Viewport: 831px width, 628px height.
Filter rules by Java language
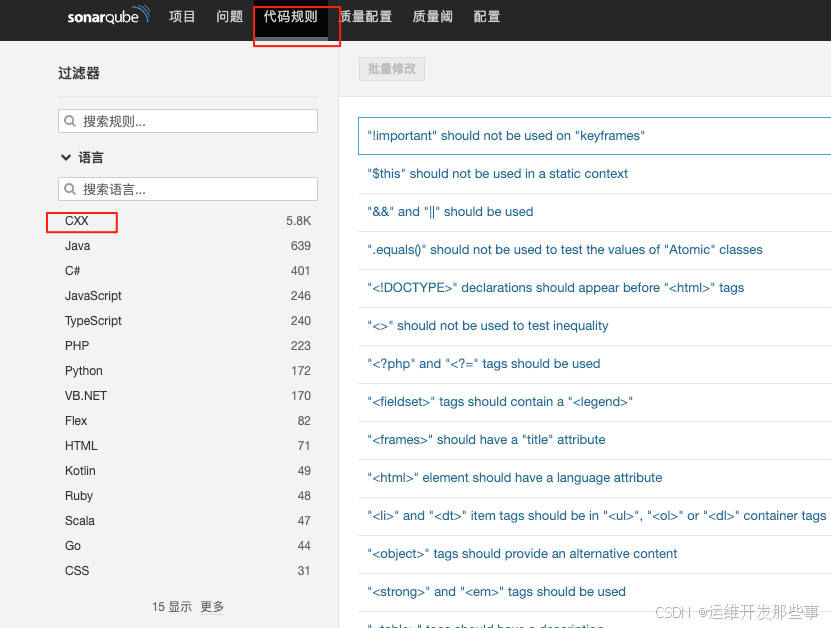click(77, 246)
